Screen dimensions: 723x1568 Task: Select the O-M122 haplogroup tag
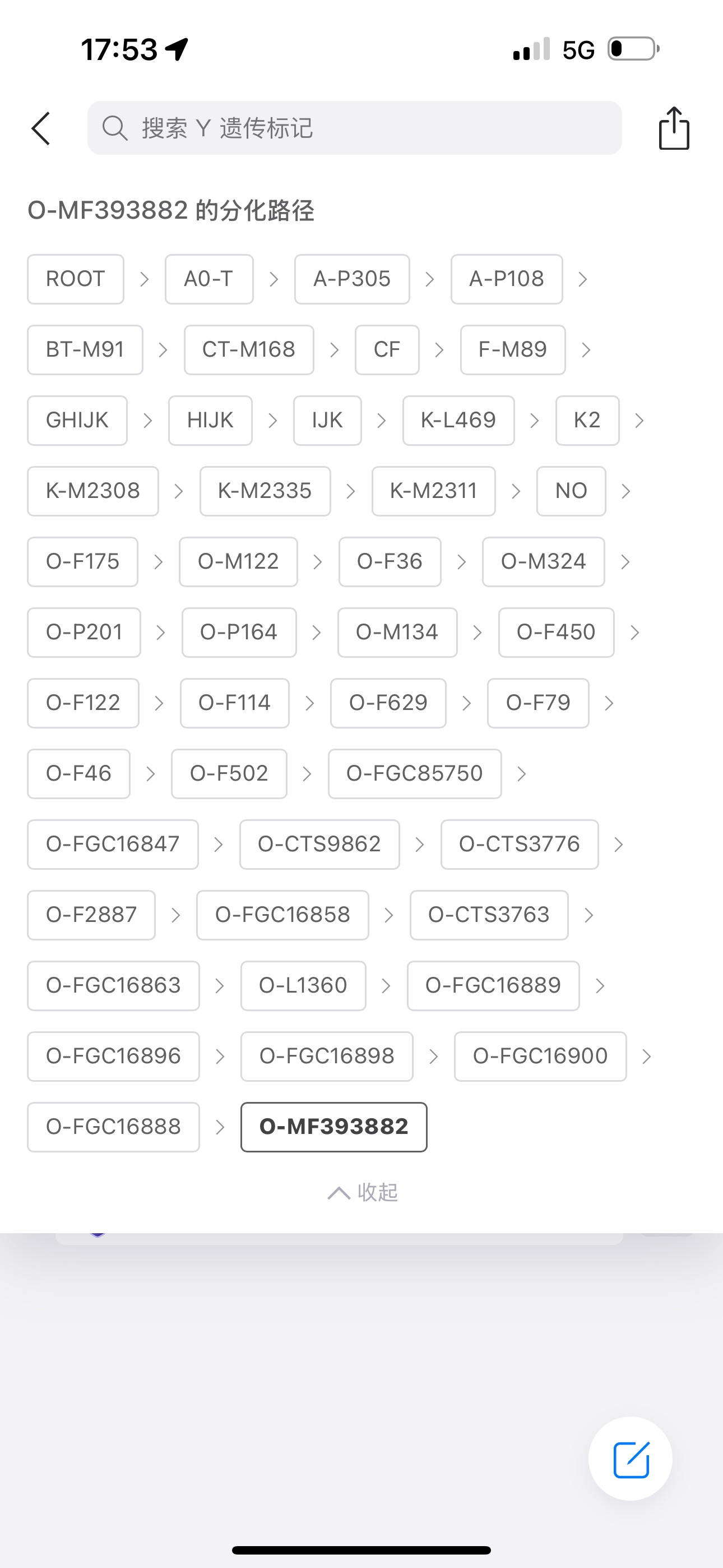pyautogui.click(x=238, y=562)
